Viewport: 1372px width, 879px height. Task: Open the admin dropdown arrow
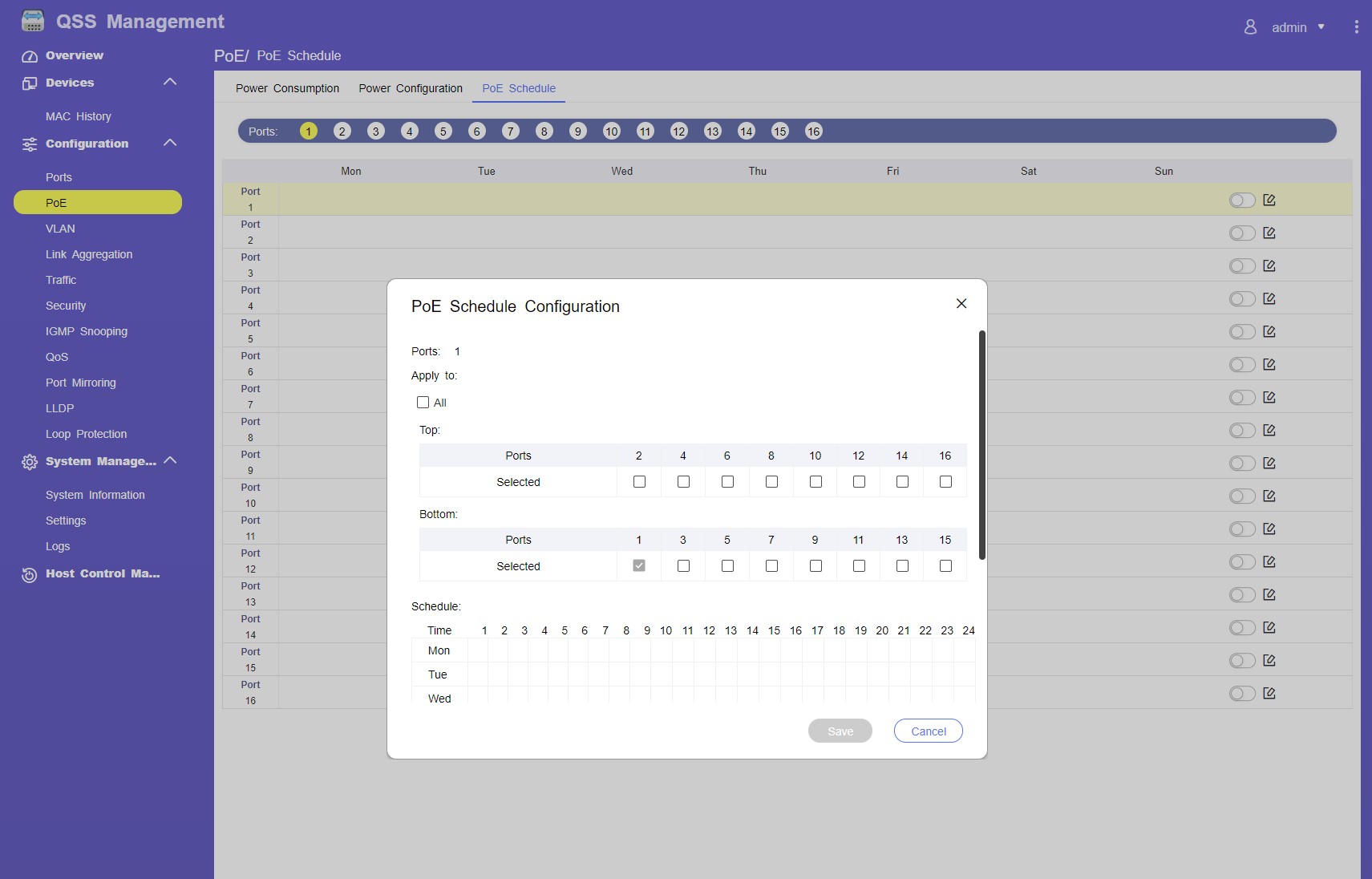[x=1321, y=27]
